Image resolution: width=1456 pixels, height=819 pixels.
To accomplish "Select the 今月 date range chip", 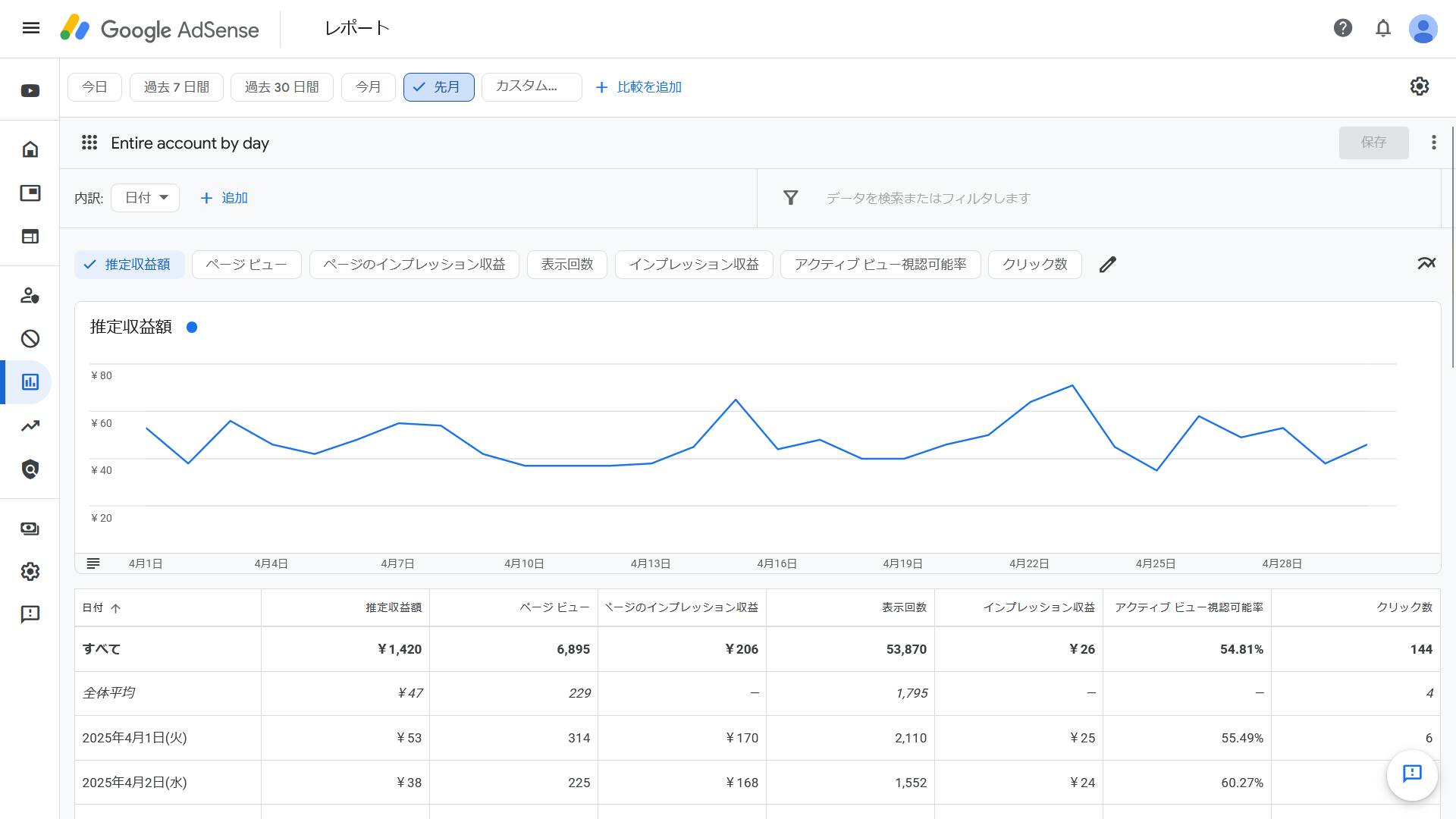I will (369, 87).
